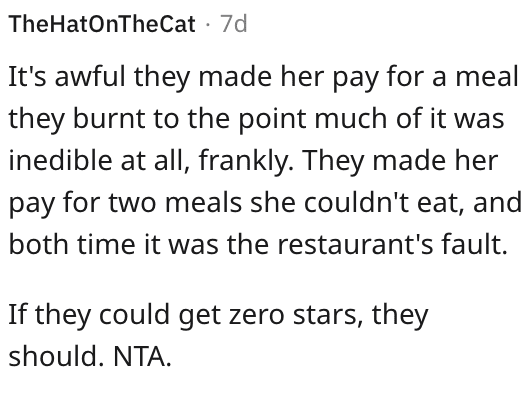Open TheHatOnTheCat user profile

(102, 24)
